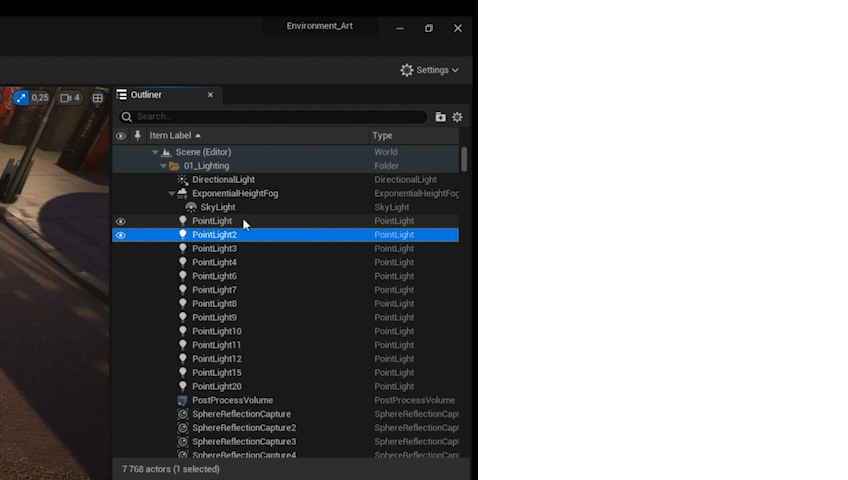Click the viewport layout grid icon

[97, 98]
